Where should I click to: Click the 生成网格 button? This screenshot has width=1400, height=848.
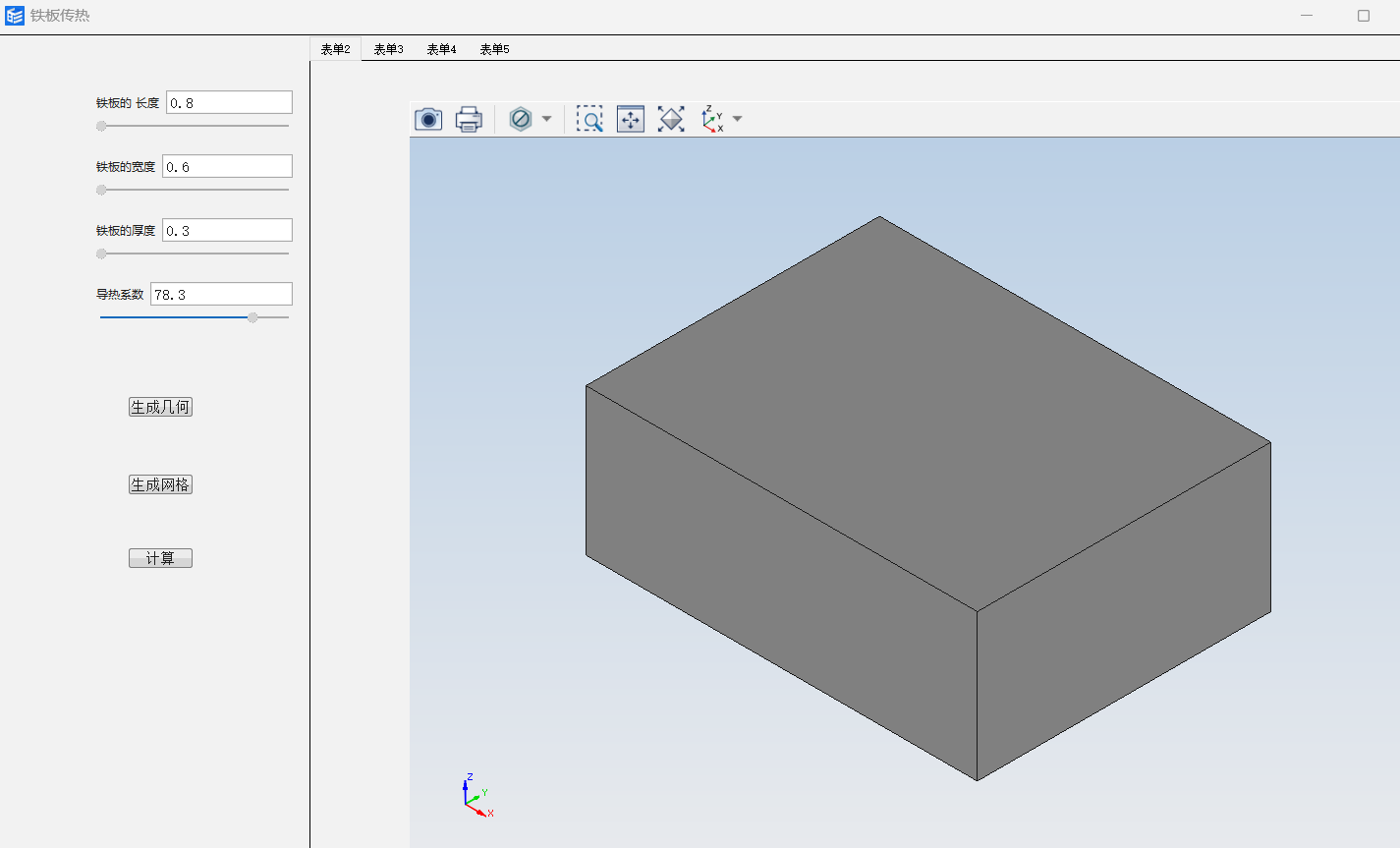click(160, 484)
